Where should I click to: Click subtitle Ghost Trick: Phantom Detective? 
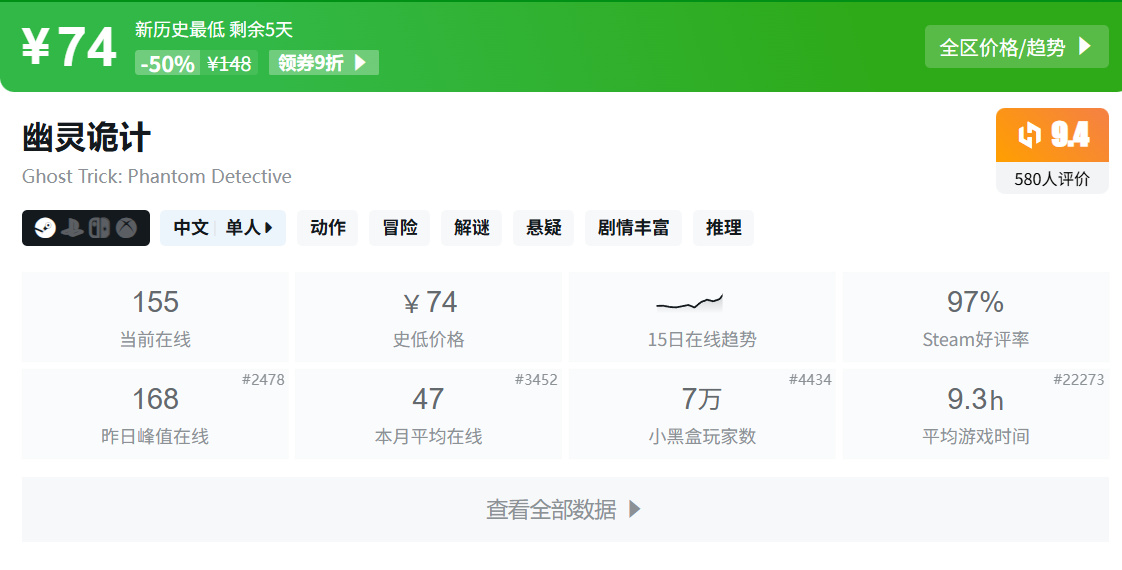pyautogui.click(x=157, y=177)
